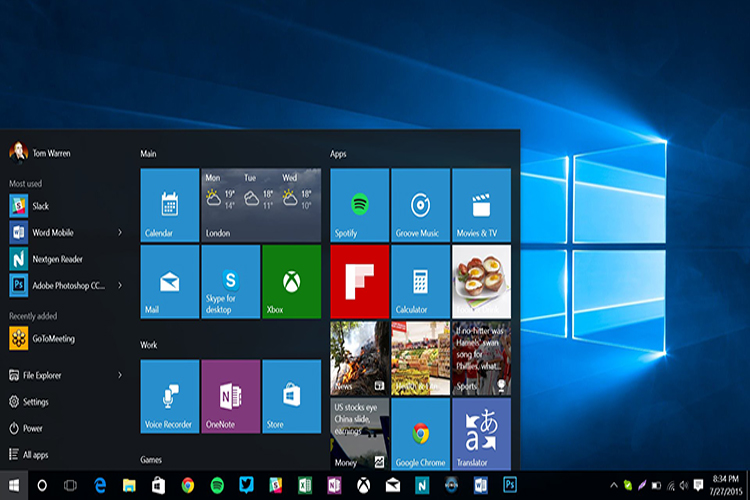750x500 pixels.
Task: Open the Google Chrome tile
Action: pyautogui.click(x=420, y=434)
